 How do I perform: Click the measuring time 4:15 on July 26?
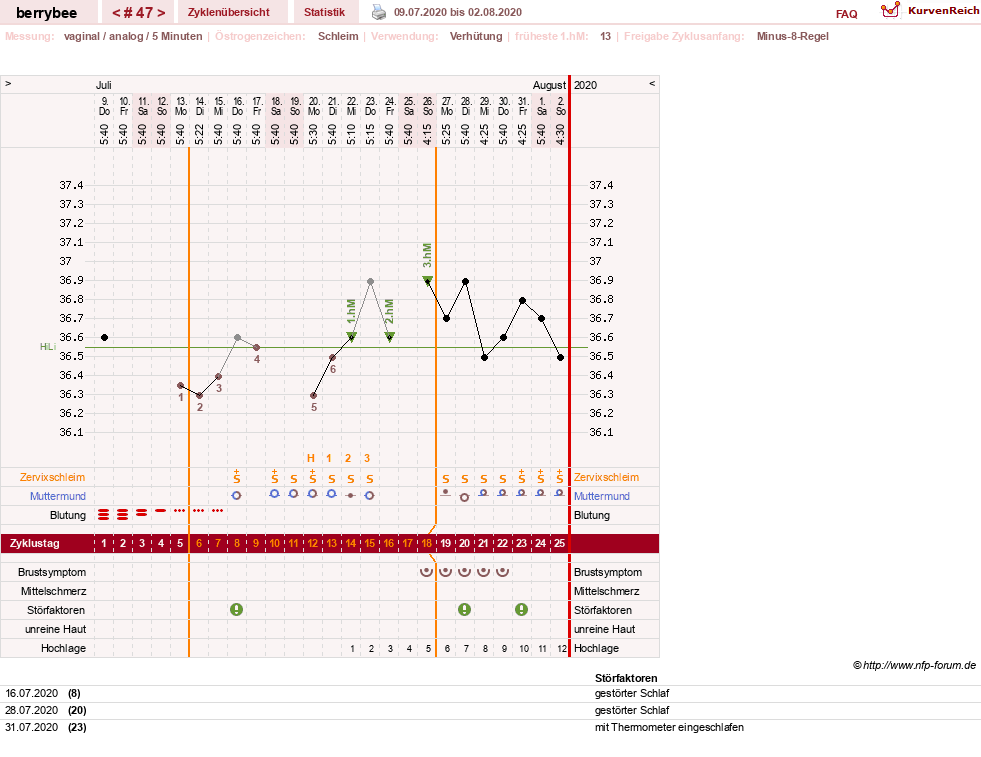pos(428,134)
